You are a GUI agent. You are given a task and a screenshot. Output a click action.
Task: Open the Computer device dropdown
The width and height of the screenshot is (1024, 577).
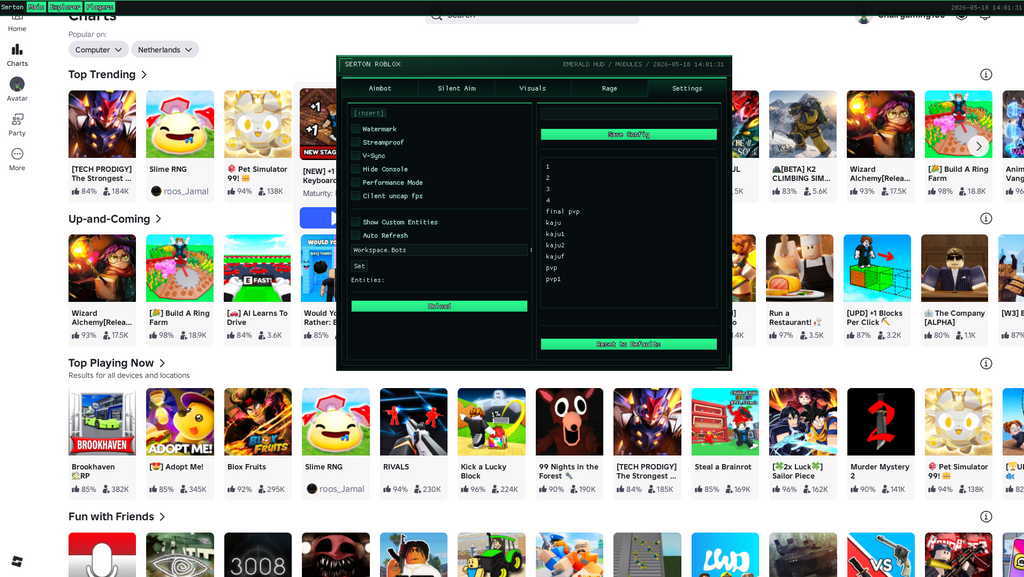pos(98,50)
